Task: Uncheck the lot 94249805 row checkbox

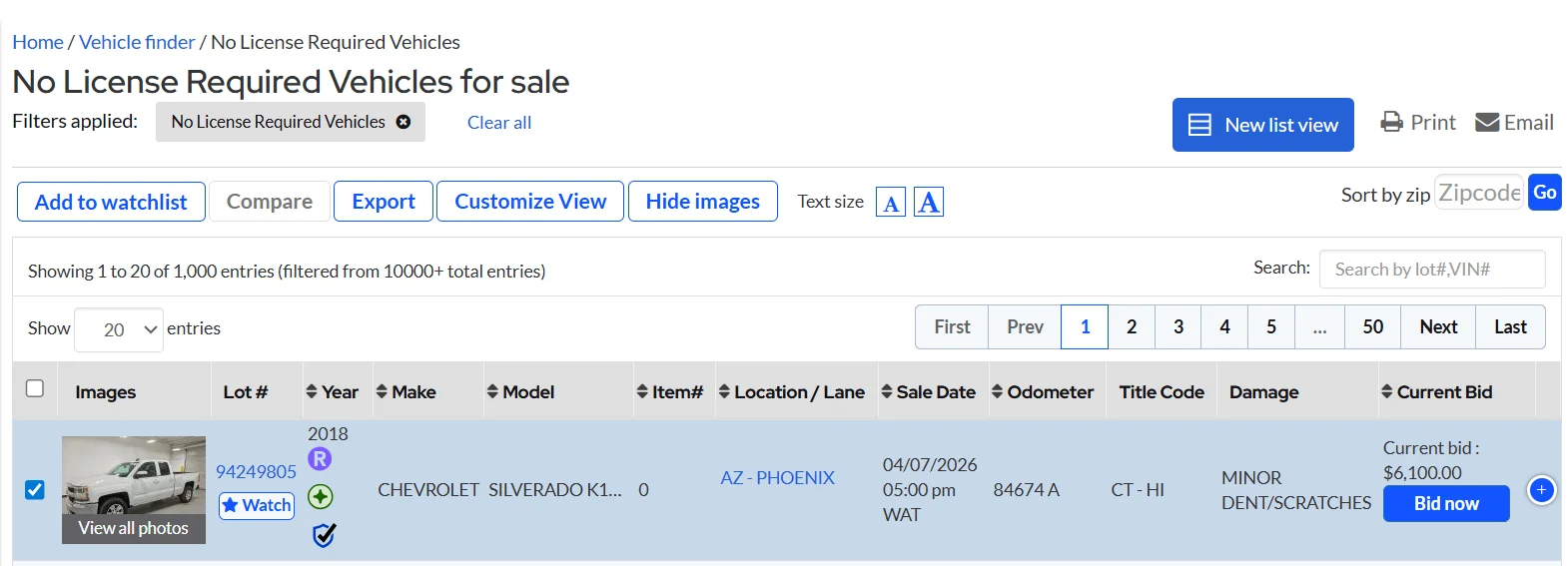Action: pyautogui.click(x=35, y=489)
